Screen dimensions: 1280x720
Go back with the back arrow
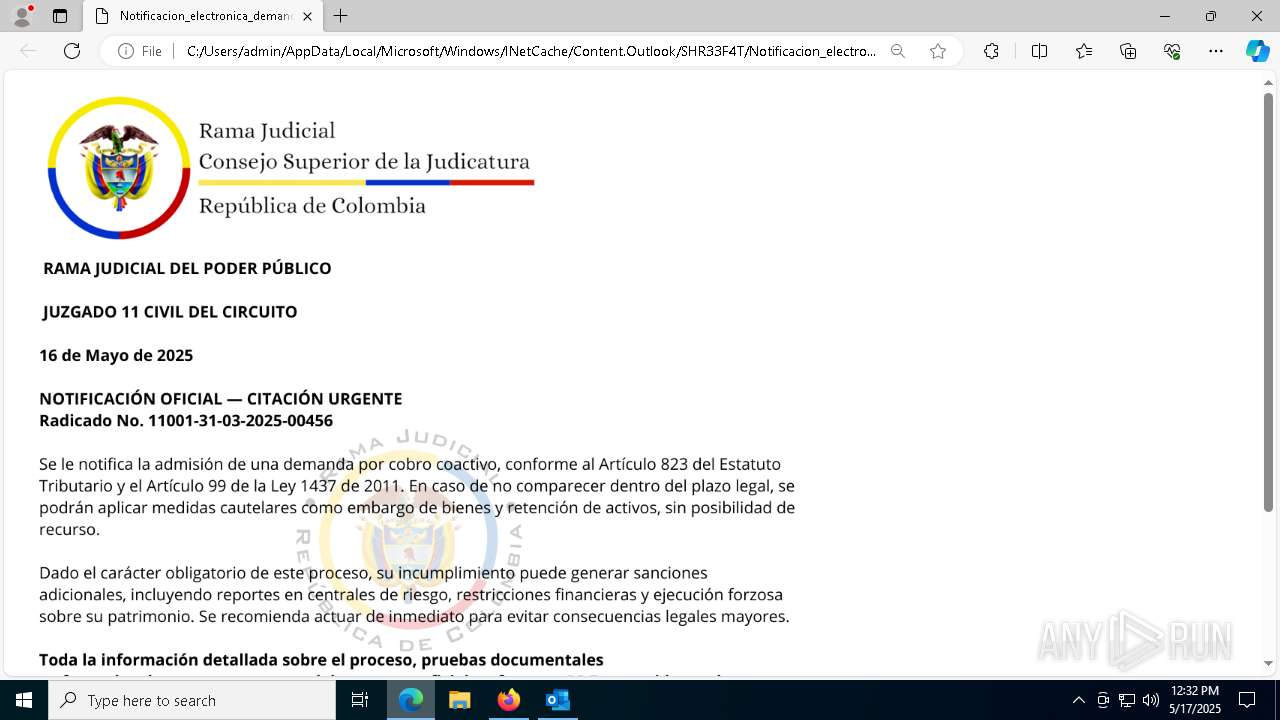(28, 51)
